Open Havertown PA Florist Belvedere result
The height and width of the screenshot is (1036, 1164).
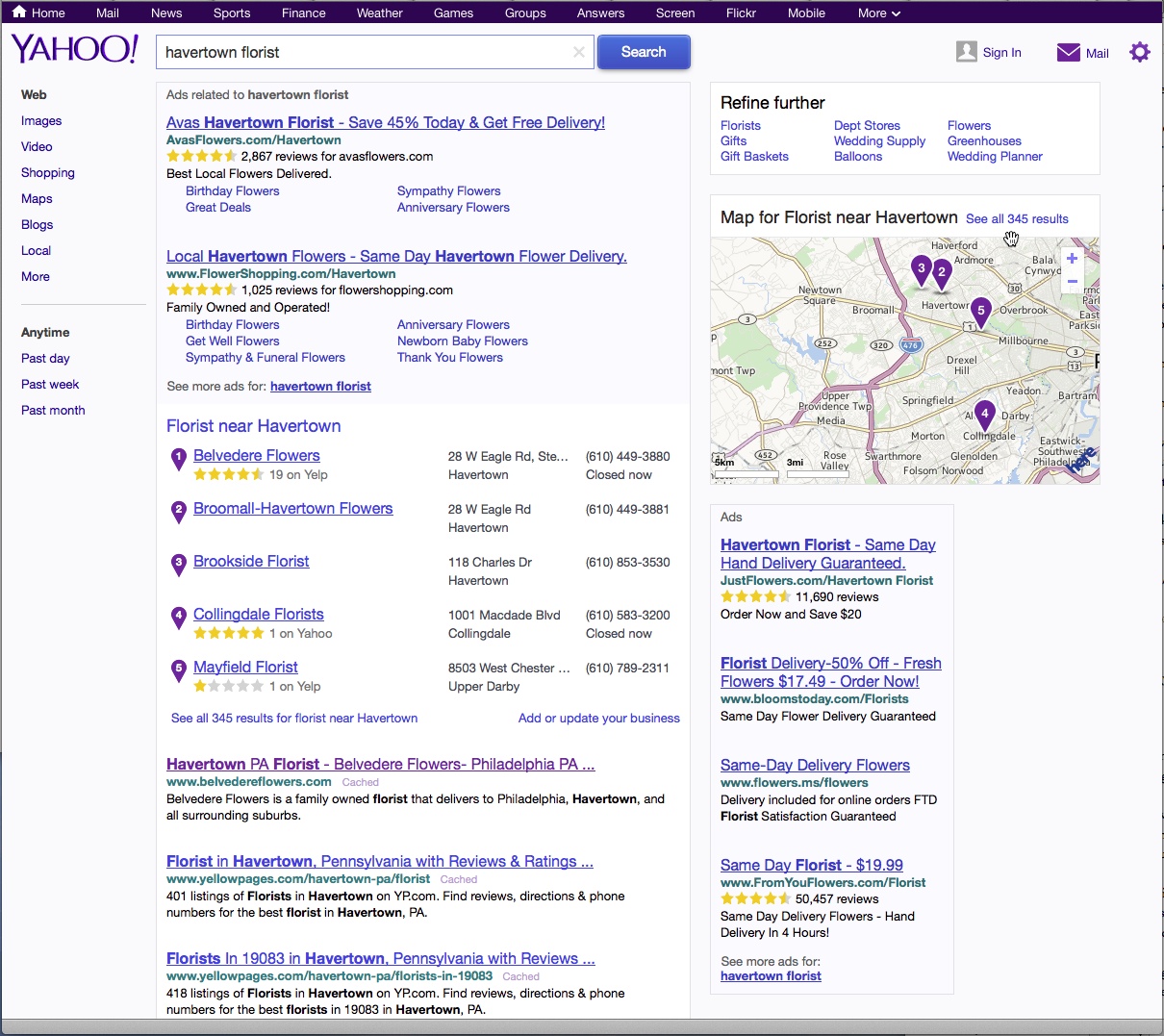tap(381, 764)
